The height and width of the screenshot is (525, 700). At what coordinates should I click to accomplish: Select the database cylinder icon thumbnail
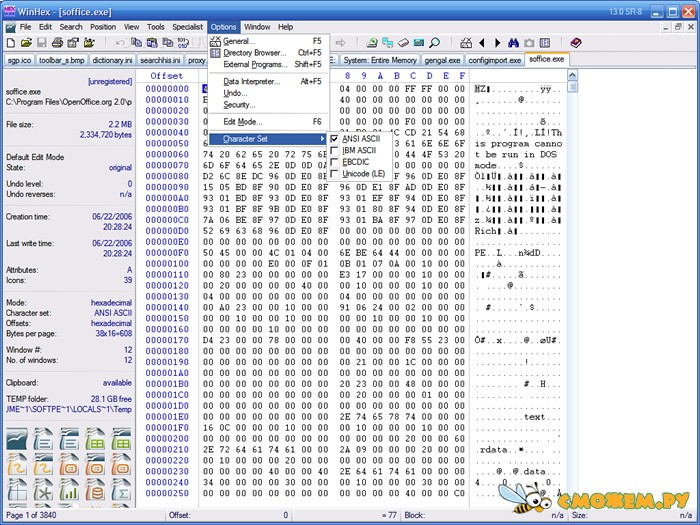pos(95,489)
